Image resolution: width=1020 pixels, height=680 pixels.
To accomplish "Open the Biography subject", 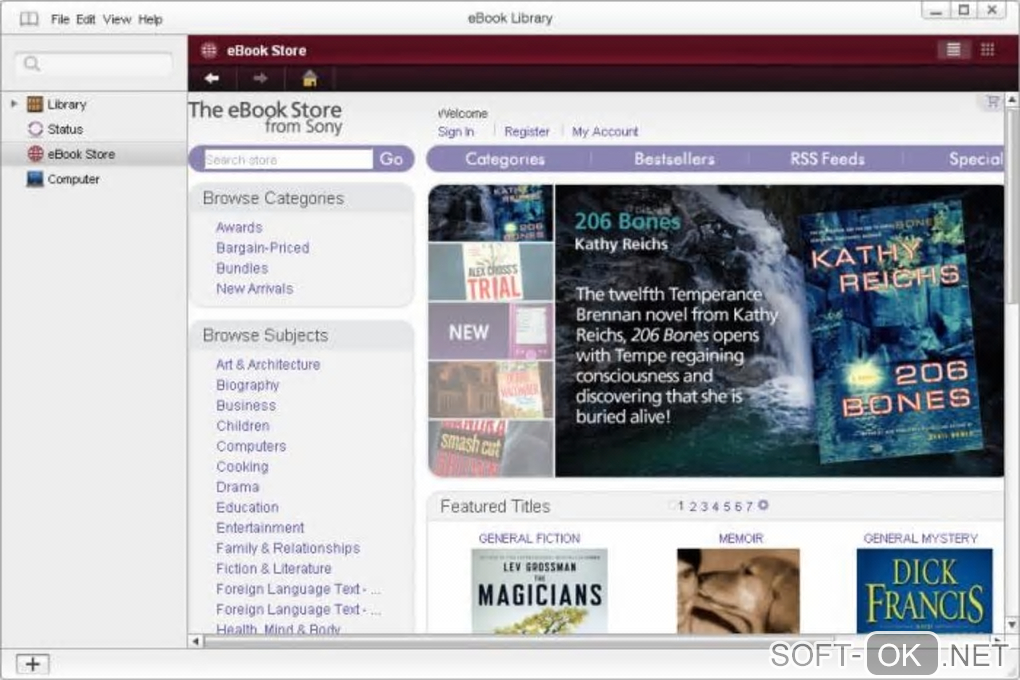I will coord(248,385).
